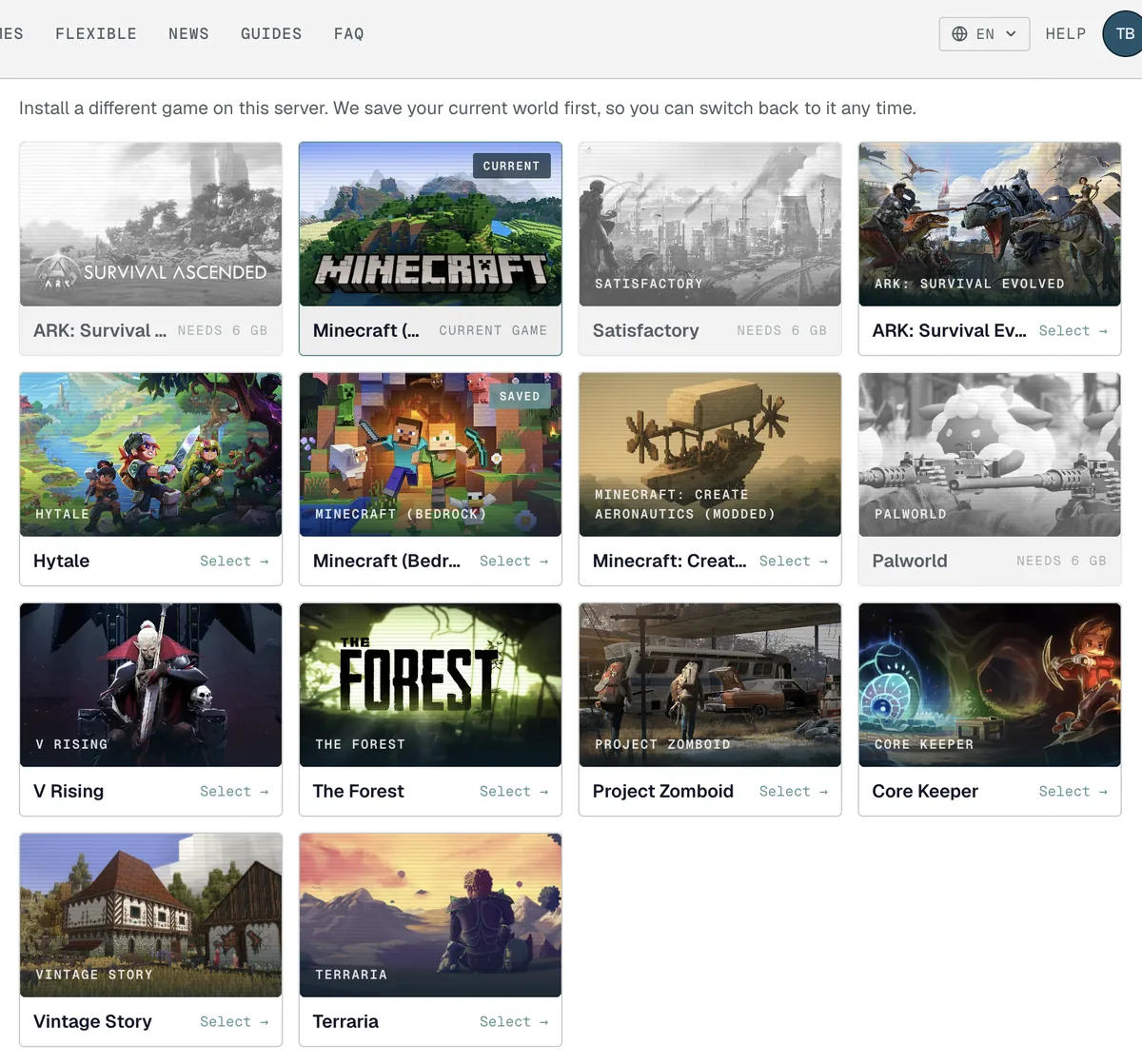Open the Core Keeper thumbnail
The image size is (1142, 1064).
(x=990, y=685)
